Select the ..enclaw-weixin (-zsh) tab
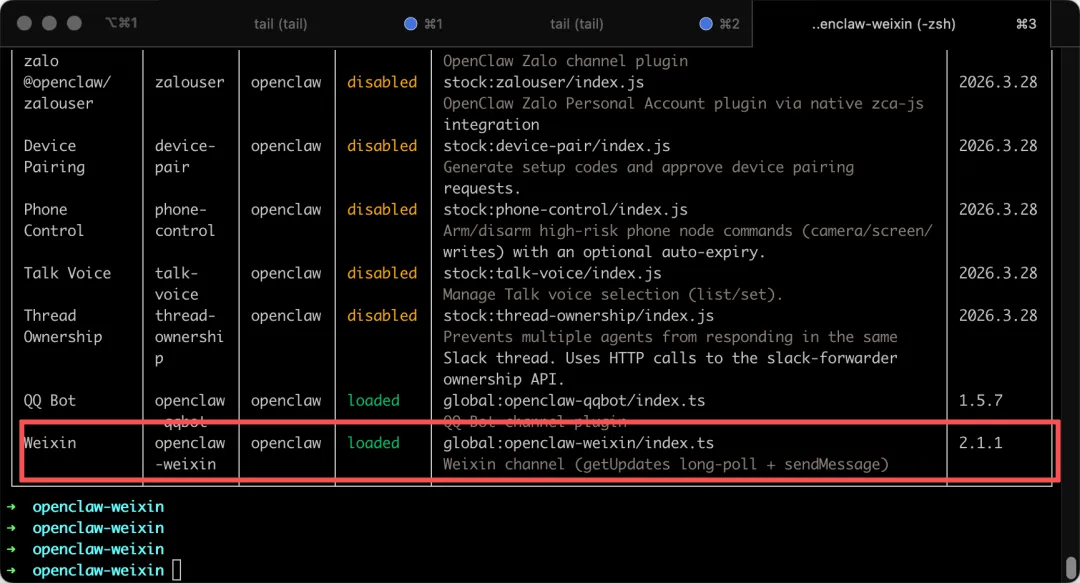This screenshot has width=1080, height=583. coord(883,24)
